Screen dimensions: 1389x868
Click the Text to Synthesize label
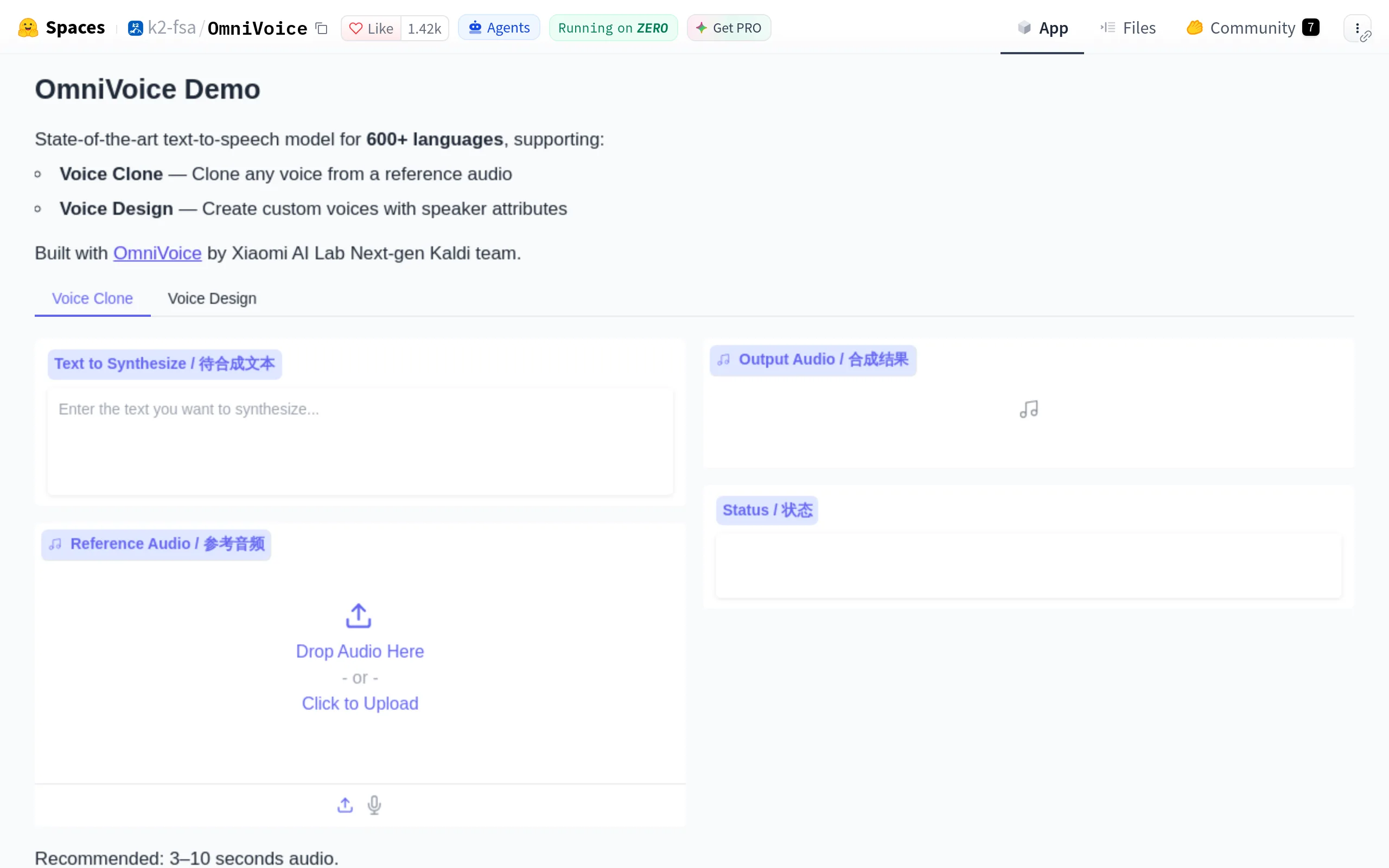point(165,364)
